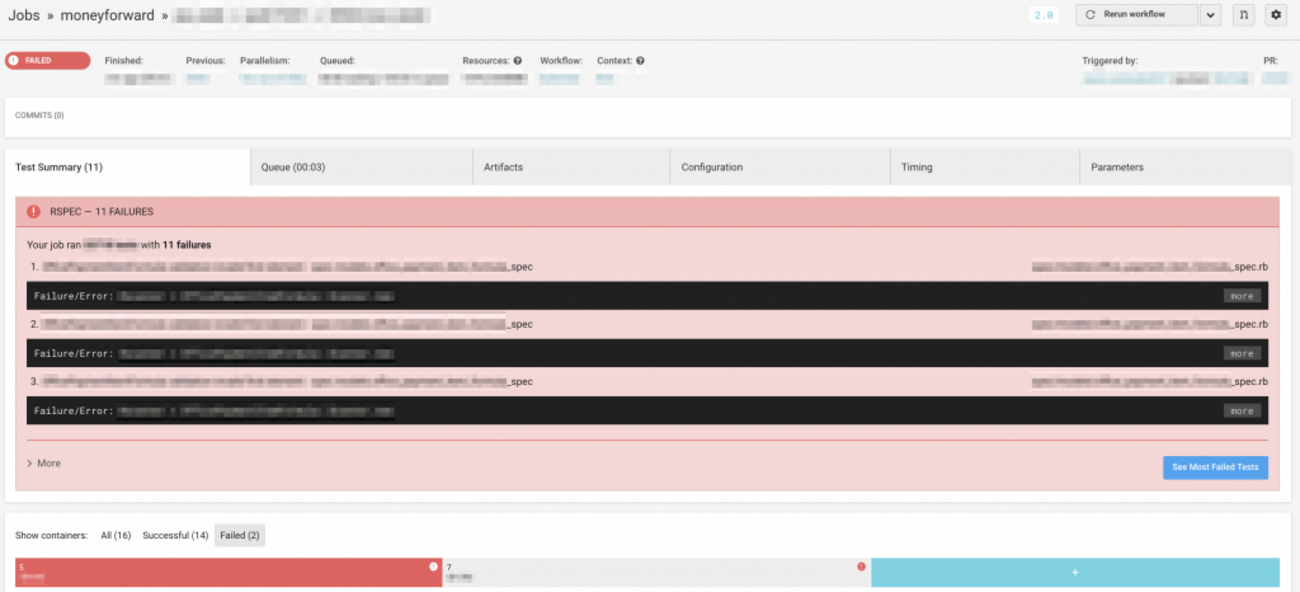This screenshot has width=1300, height=592.
Task: Click the RSPEC — 11 FAILURES header
Action: (647, 212)
